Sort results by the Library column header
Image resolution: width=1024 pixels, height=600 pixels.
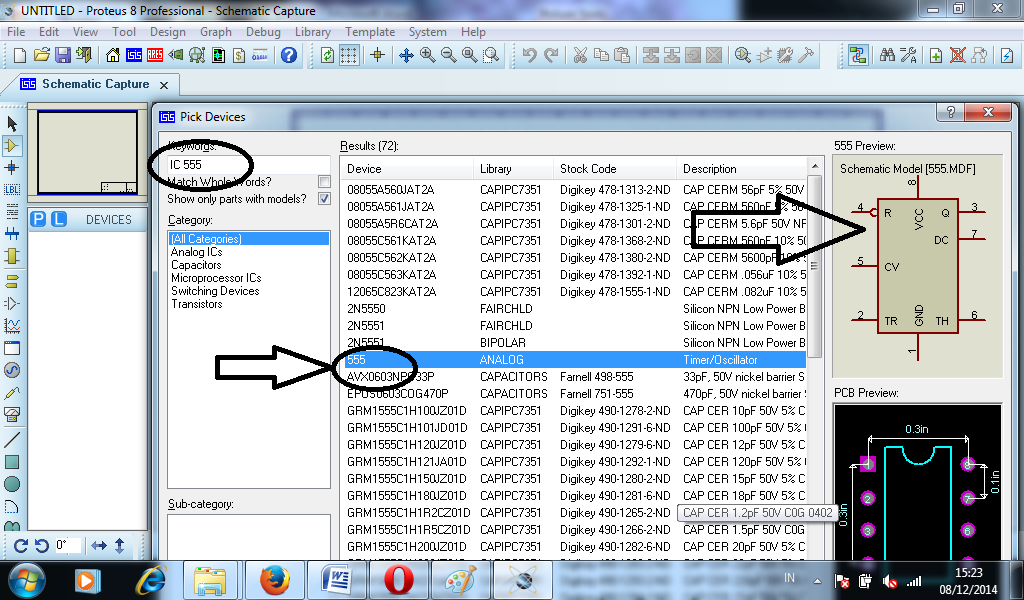pyautogui.click(x=513, y=169)
